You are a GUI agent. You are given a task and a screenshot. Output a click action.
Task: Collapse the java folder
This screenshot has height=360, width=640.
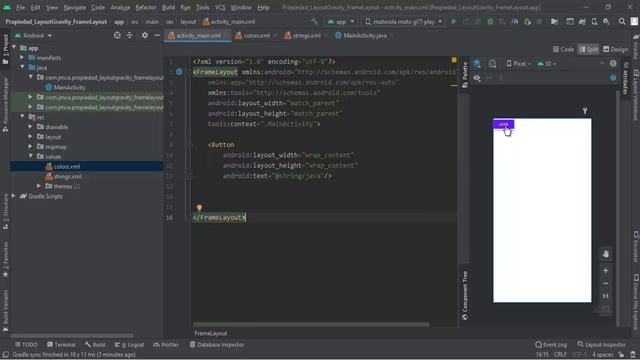point(22,67)
